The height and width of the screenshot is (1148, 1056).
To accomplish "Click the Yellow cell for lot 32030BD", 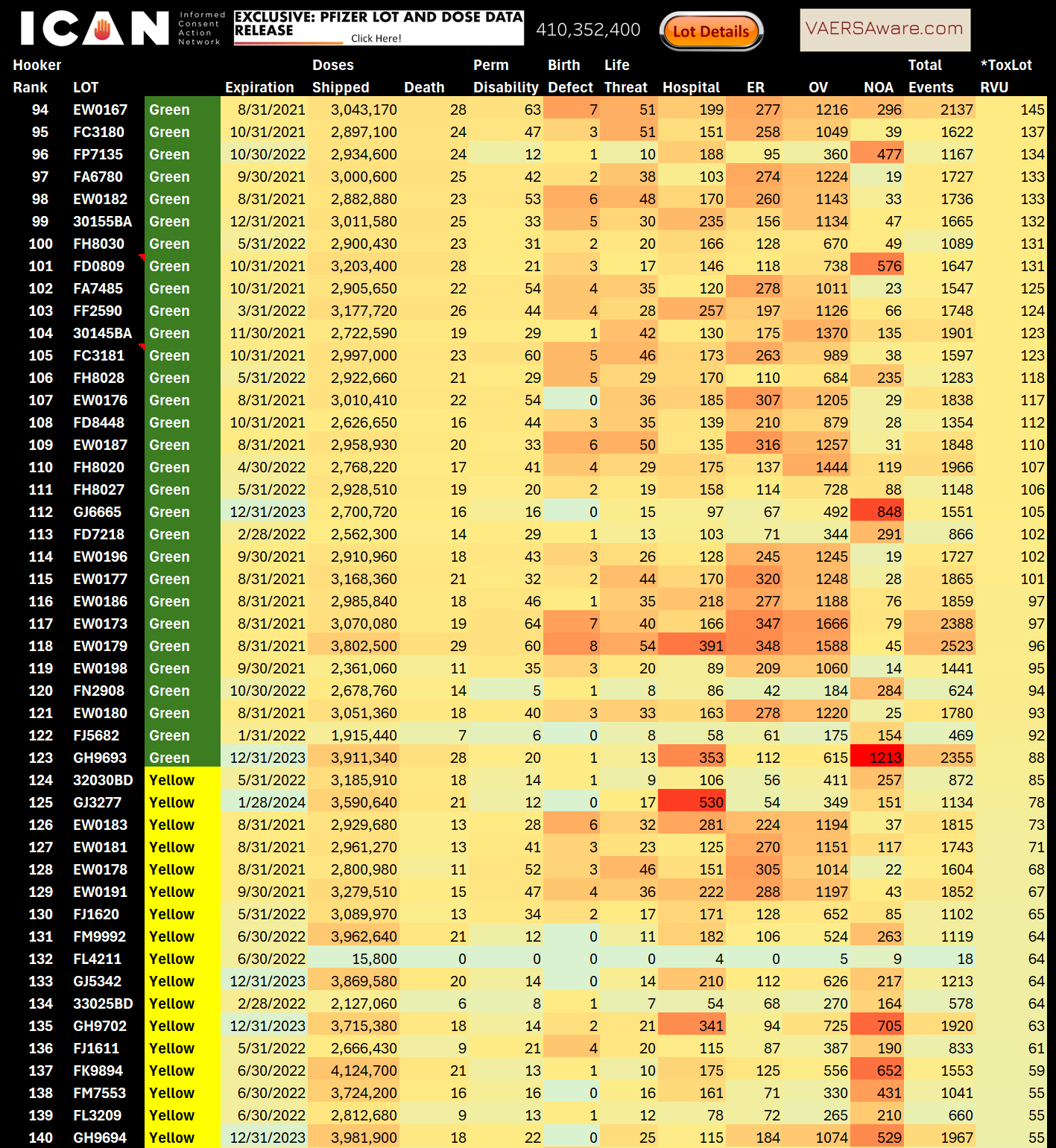I will pyautogui.click(x=183, y=780).
